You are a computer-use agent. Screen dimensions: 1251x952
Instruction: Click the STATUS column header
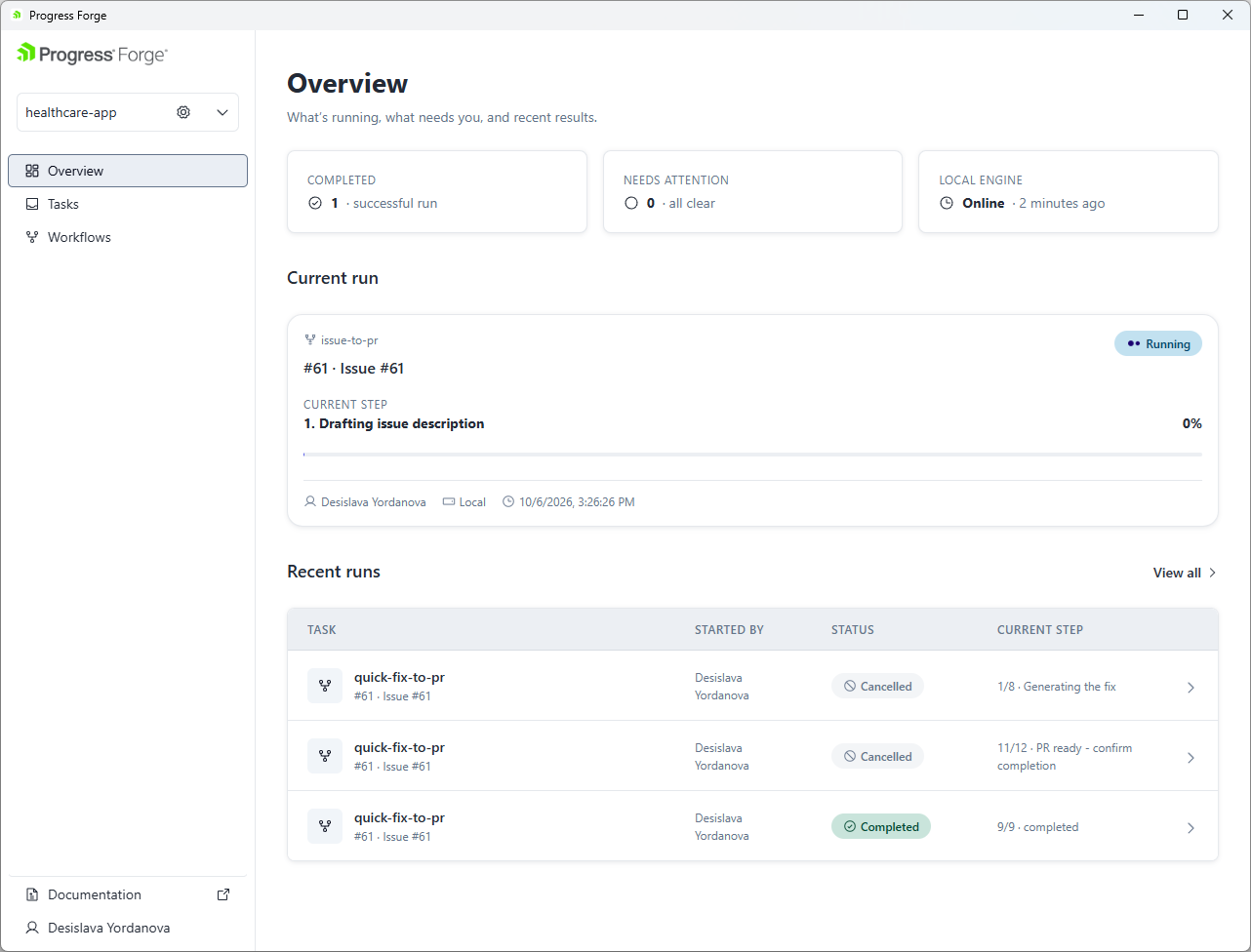click(x=853, y=630)
